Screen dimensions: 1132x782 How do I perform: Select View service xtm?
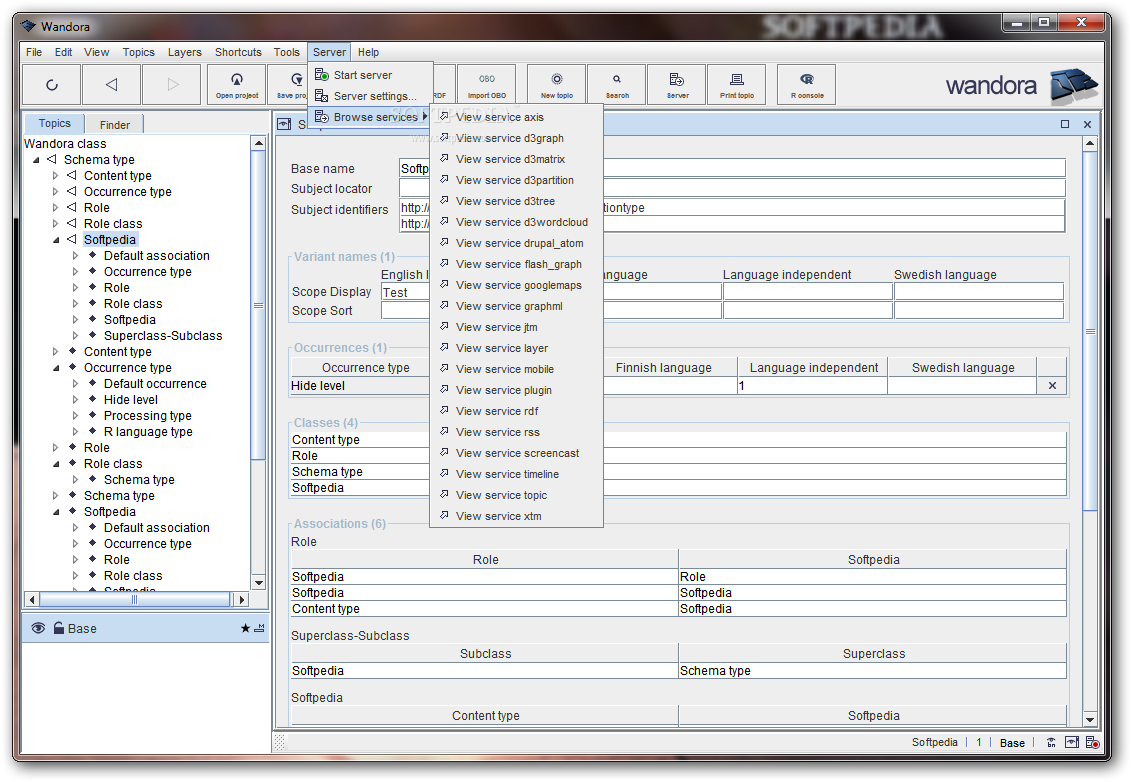[x=516, y=516]
